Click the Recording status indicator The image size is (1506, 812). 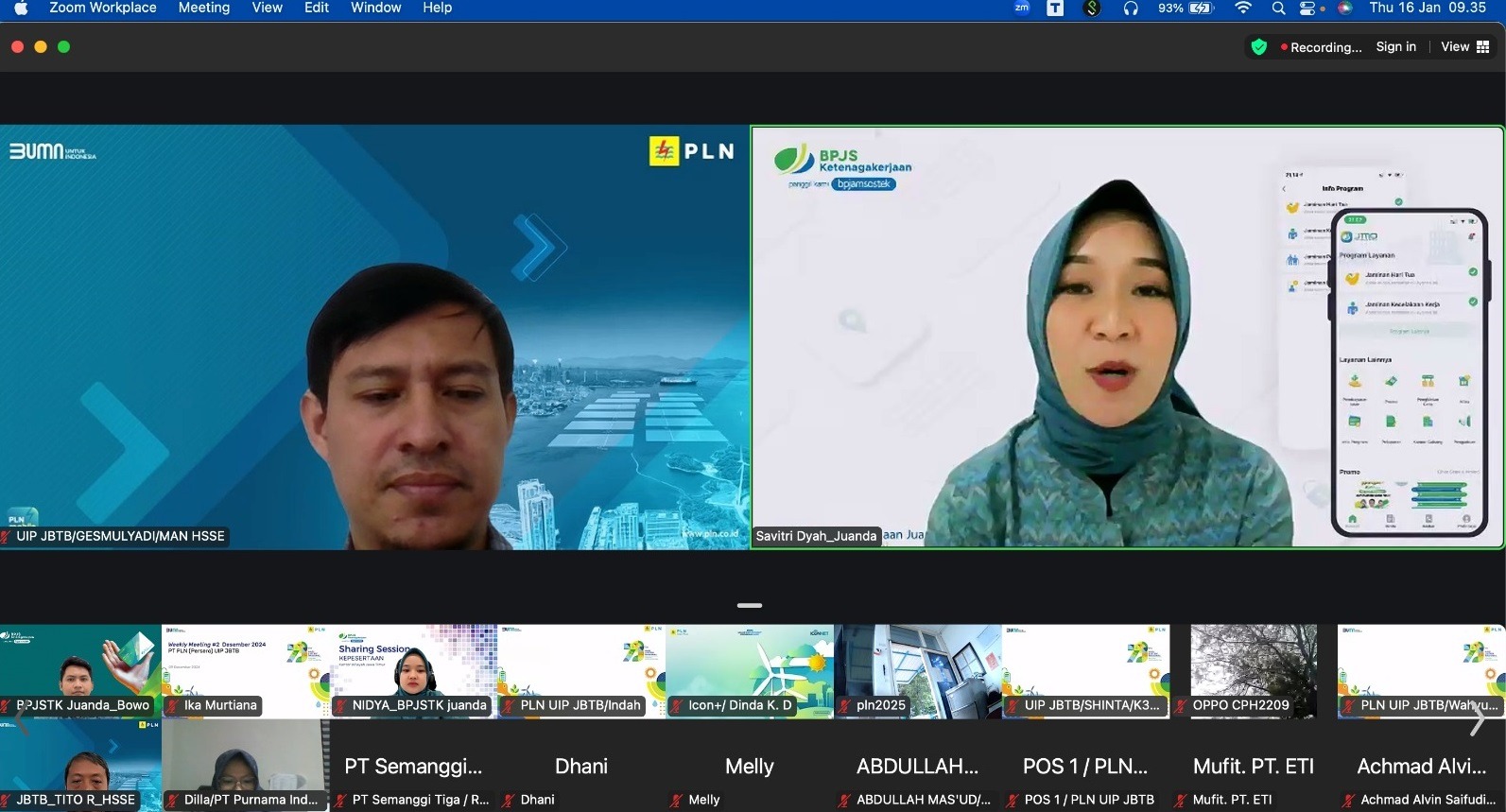[x=1321, y=47]
